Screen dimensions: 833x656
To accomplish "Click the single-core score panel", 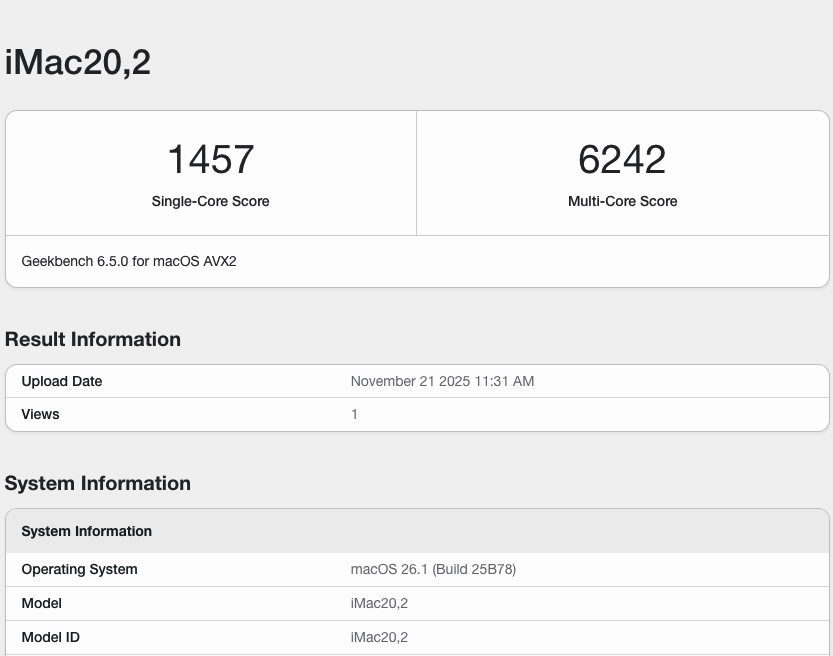I will (x=210, y=172).
